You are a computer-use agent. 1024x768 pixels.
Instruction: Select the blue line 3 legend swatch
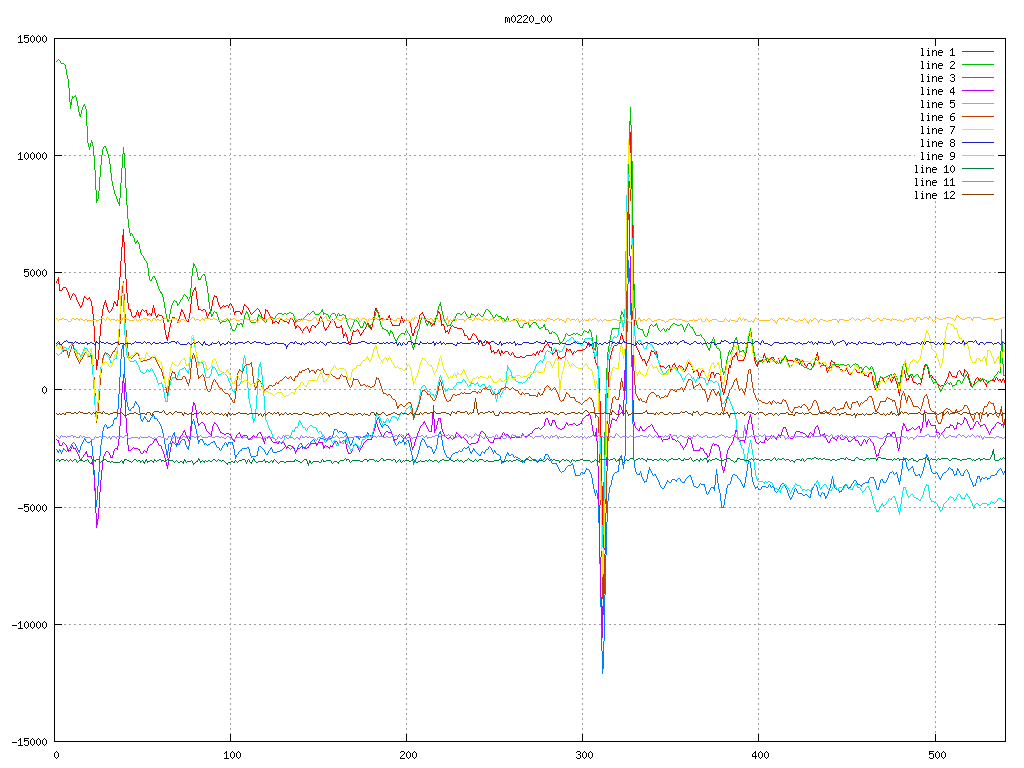tap(978, 78)
